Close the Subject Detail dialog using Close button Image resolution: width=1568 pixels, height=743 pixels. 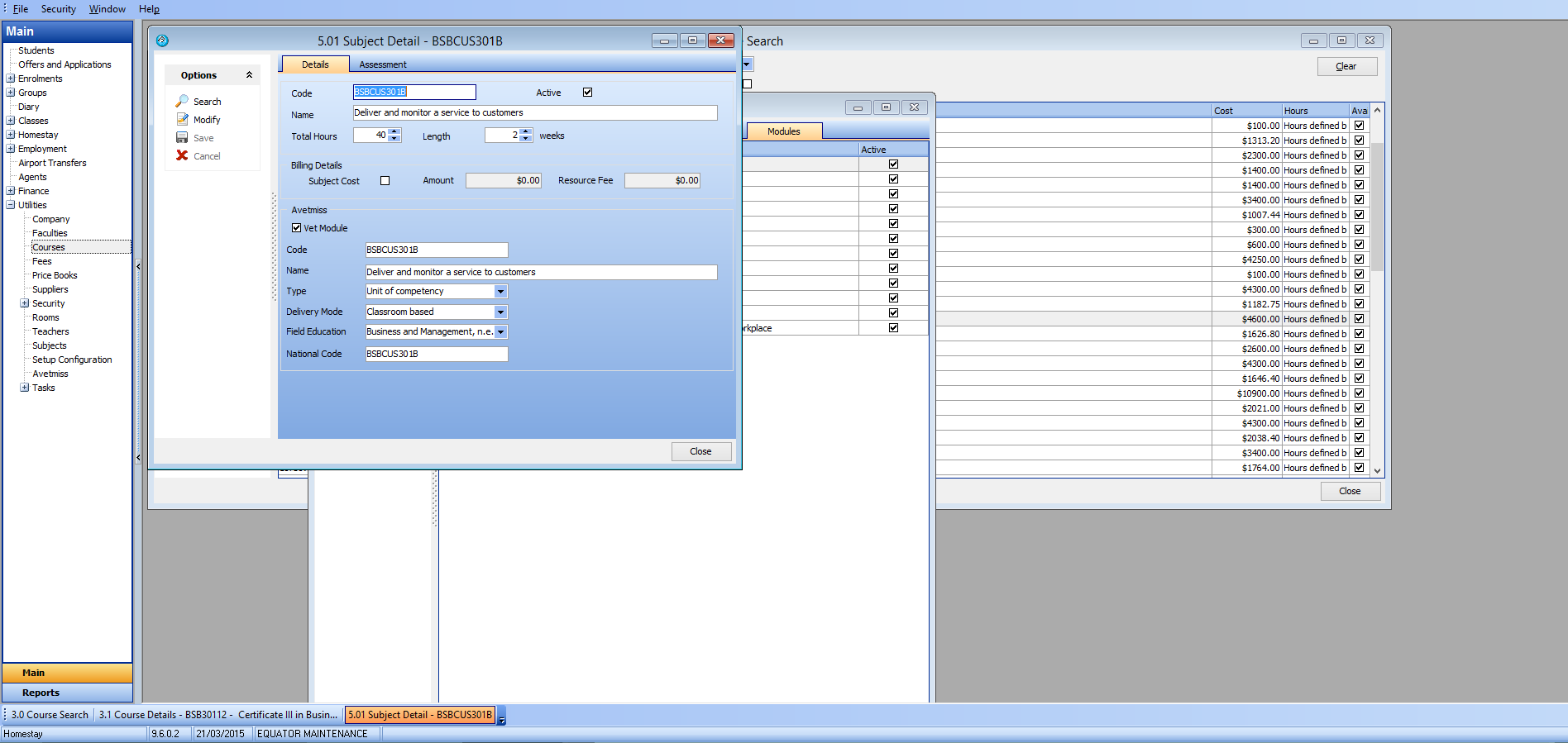pos(700,451)
